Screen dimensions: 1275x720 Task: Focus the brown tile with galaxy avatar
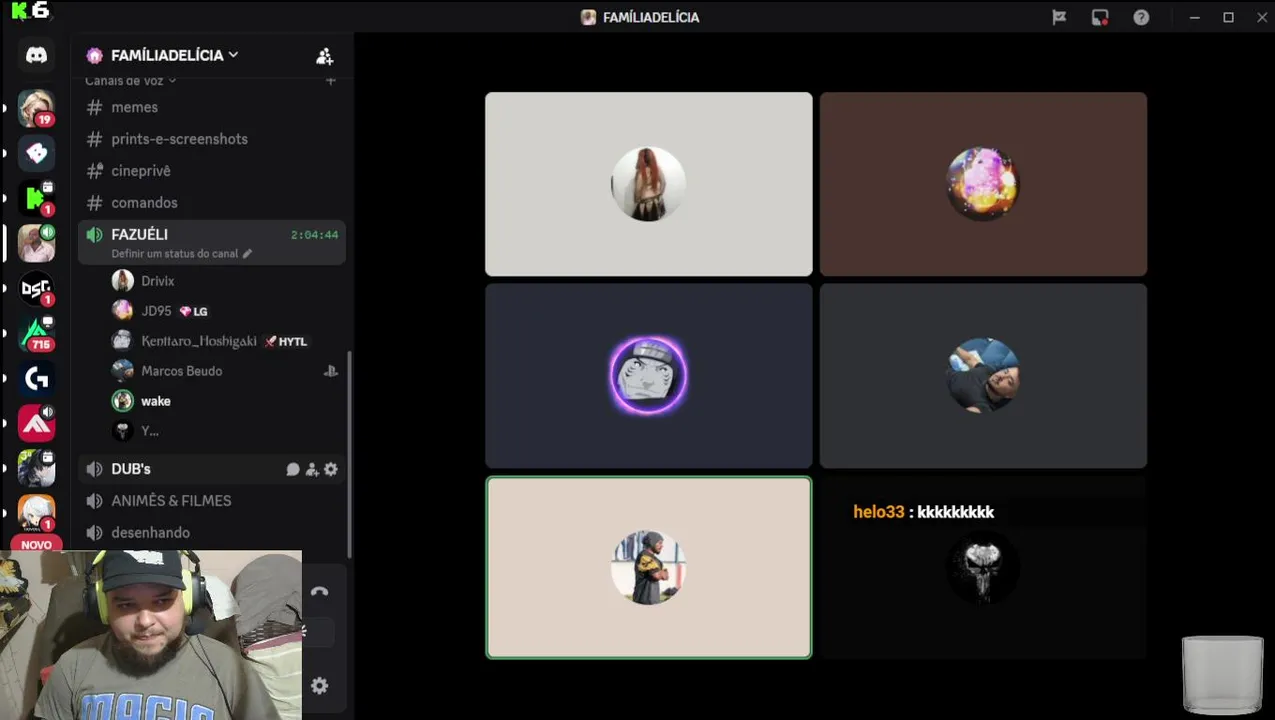pos(983,184)
